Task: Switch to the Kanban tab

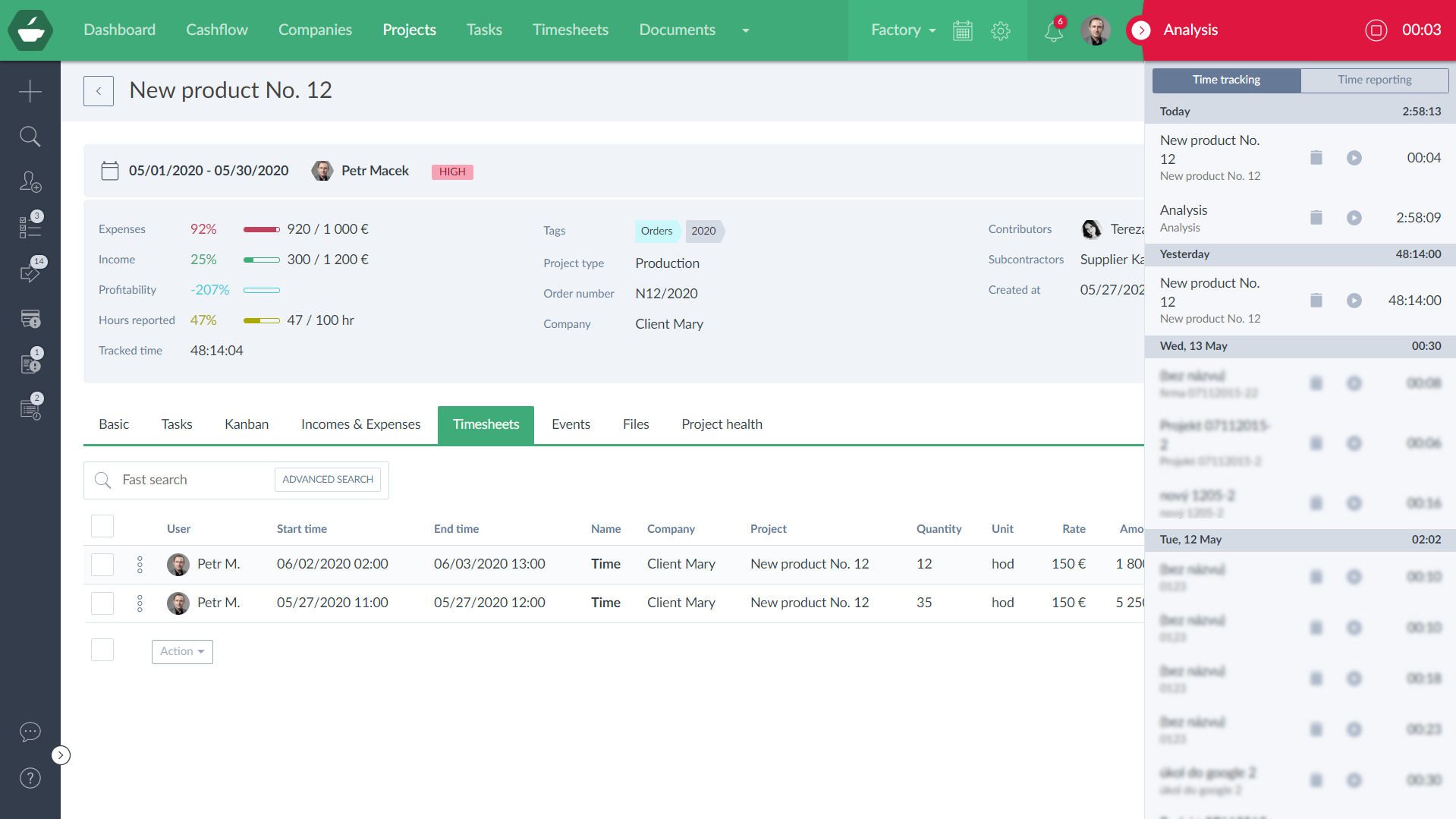Action: point(247,424)
